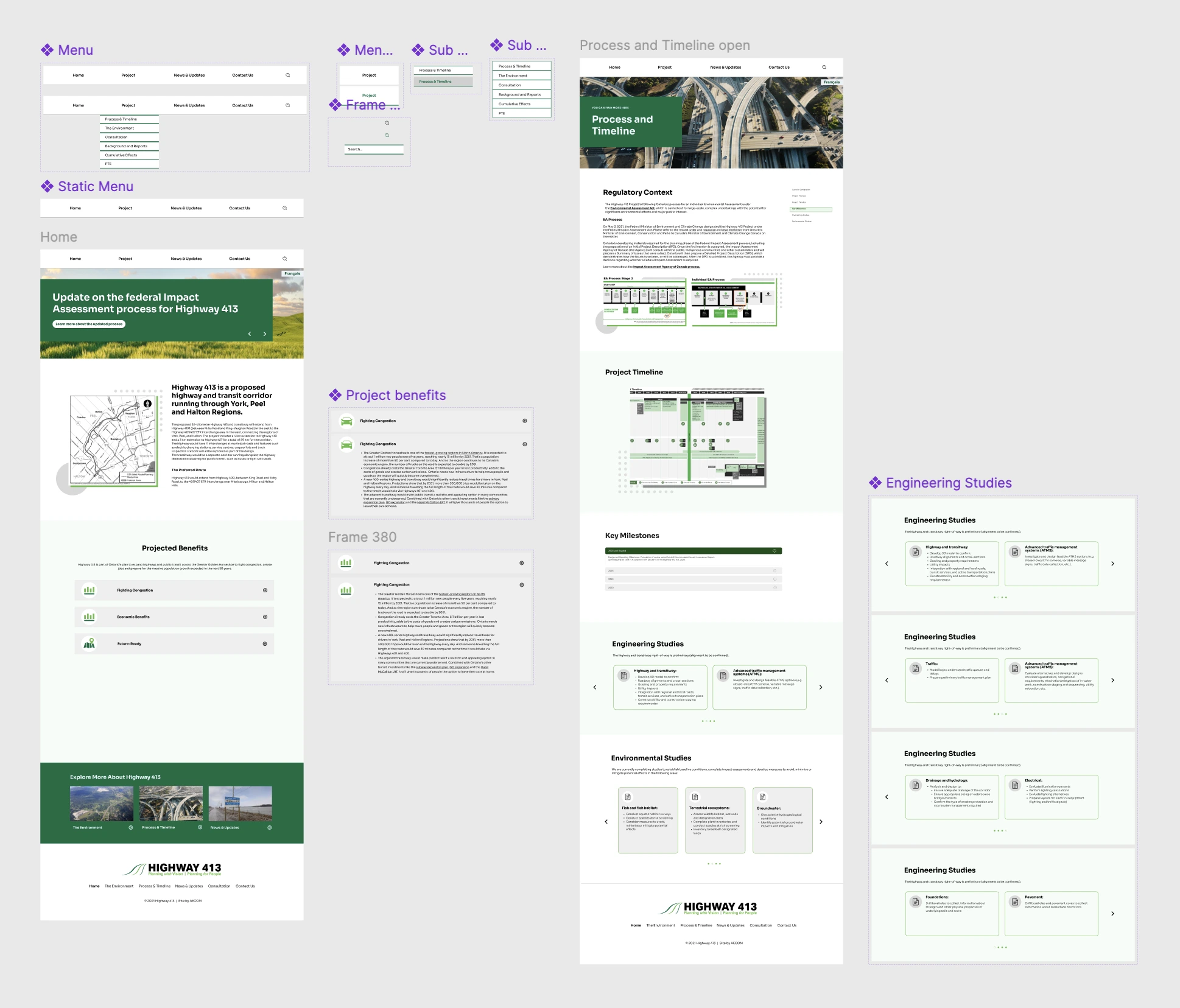Click Learn more about the updated process button
1180x1008 pixels.
pos(89,324)
